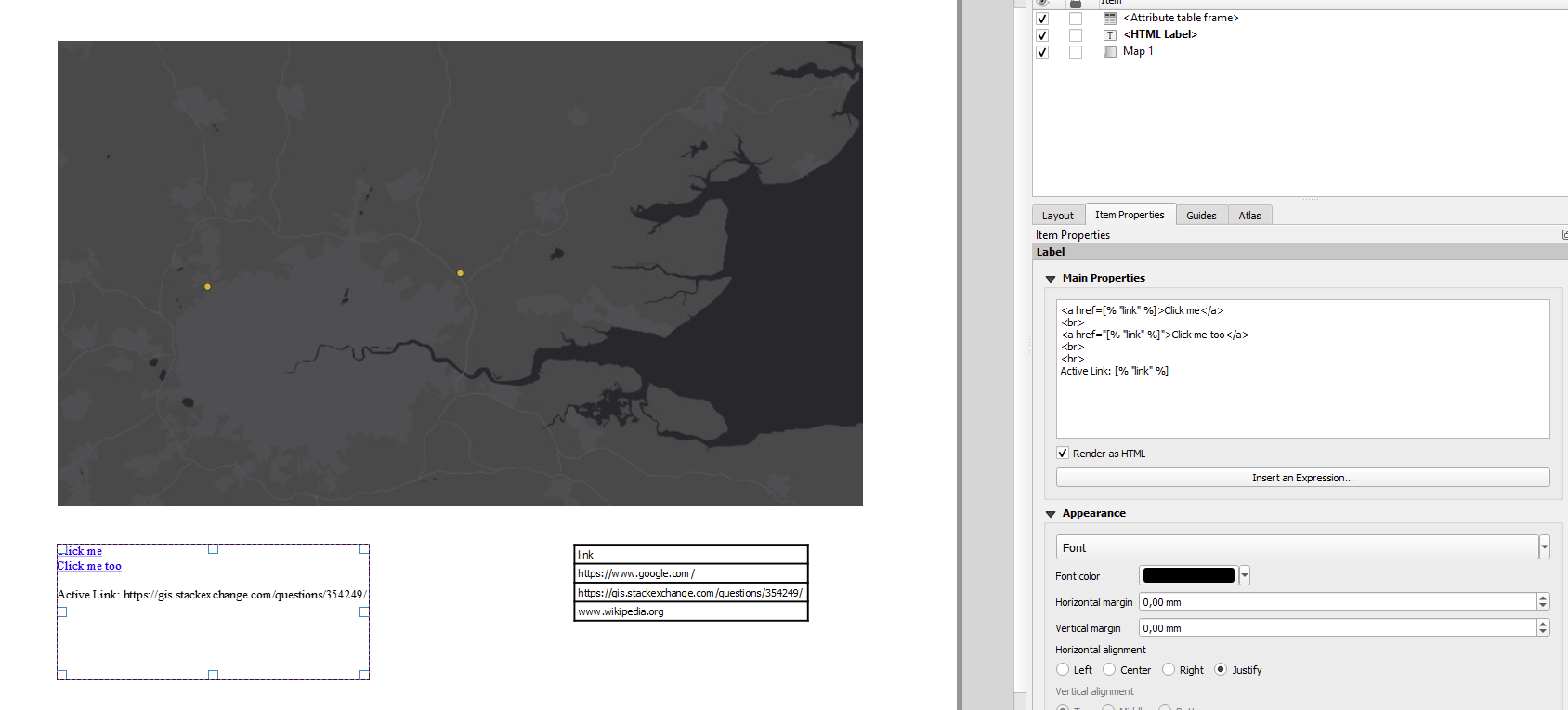This screenshot has height=710, width=1568.
Task: Toggle visibility of HTML Label item
Action: click(1042, 35)
